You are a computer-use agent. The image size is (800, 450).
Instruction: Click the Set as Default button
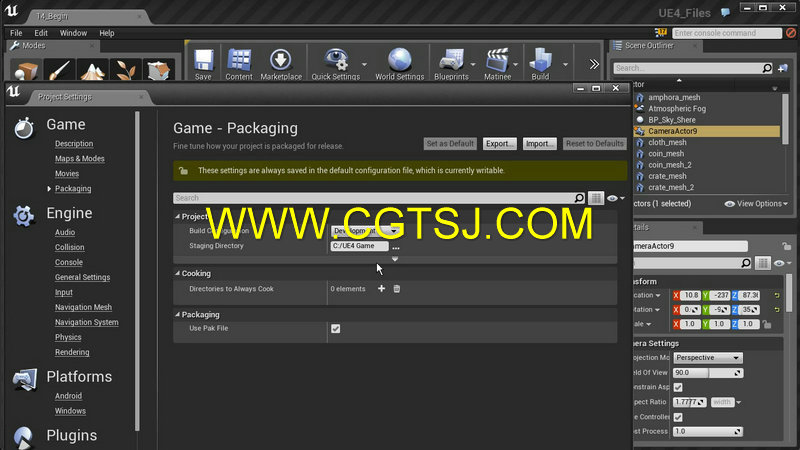point(450,144)
